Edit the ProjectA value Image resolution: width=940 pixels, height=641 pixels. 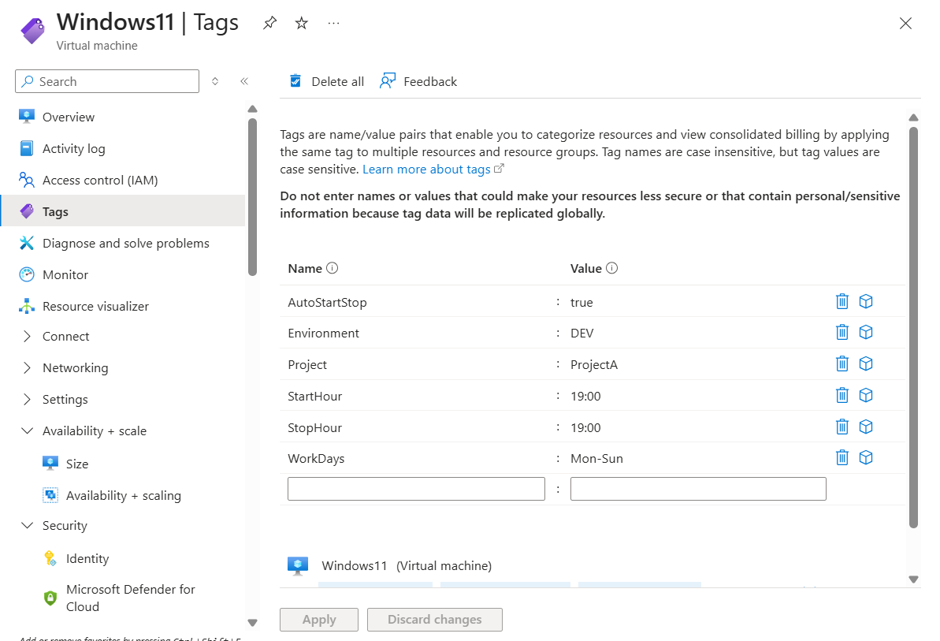click(x=594, y=365)
